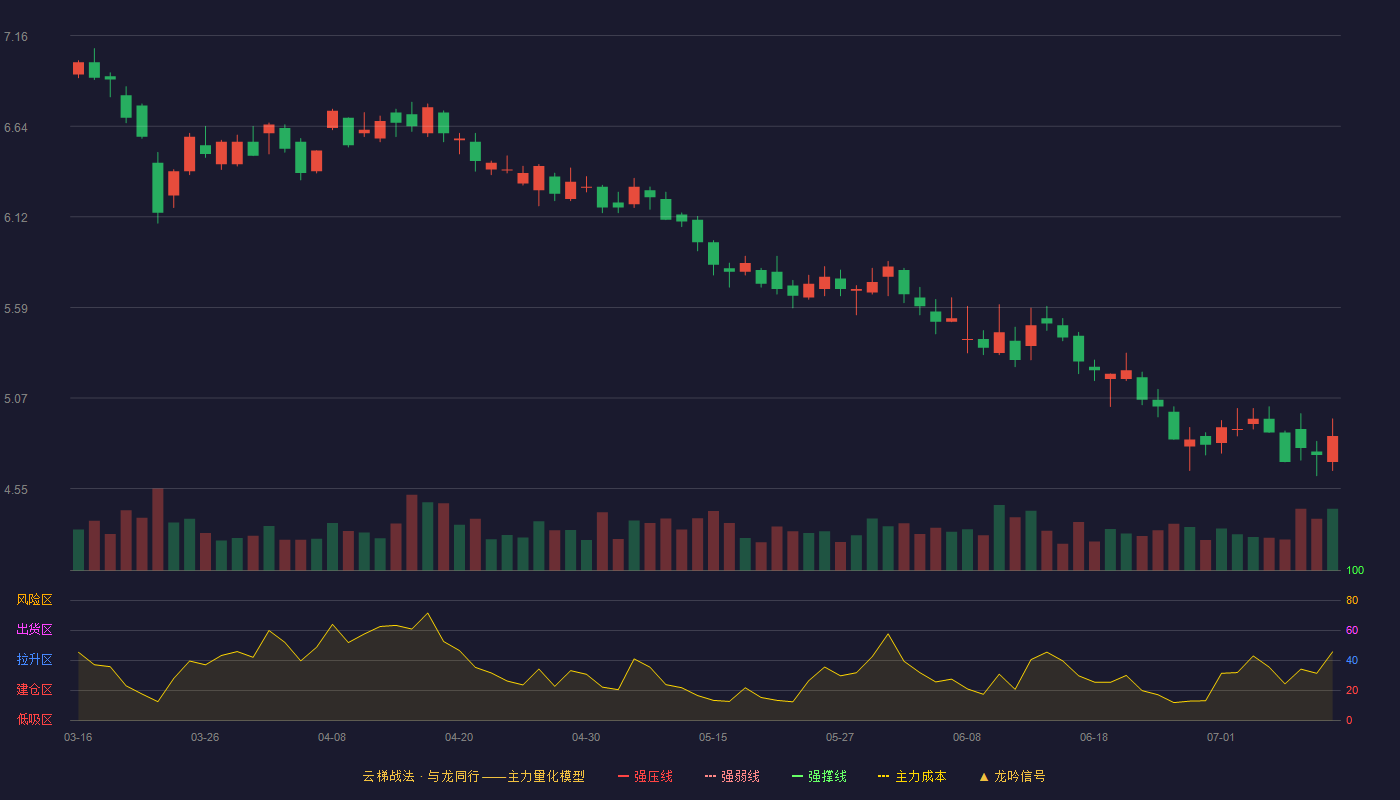The image size is (1400, 800).
Task: Click the 主力量化模型 chart title text
Action: point(546,776)
